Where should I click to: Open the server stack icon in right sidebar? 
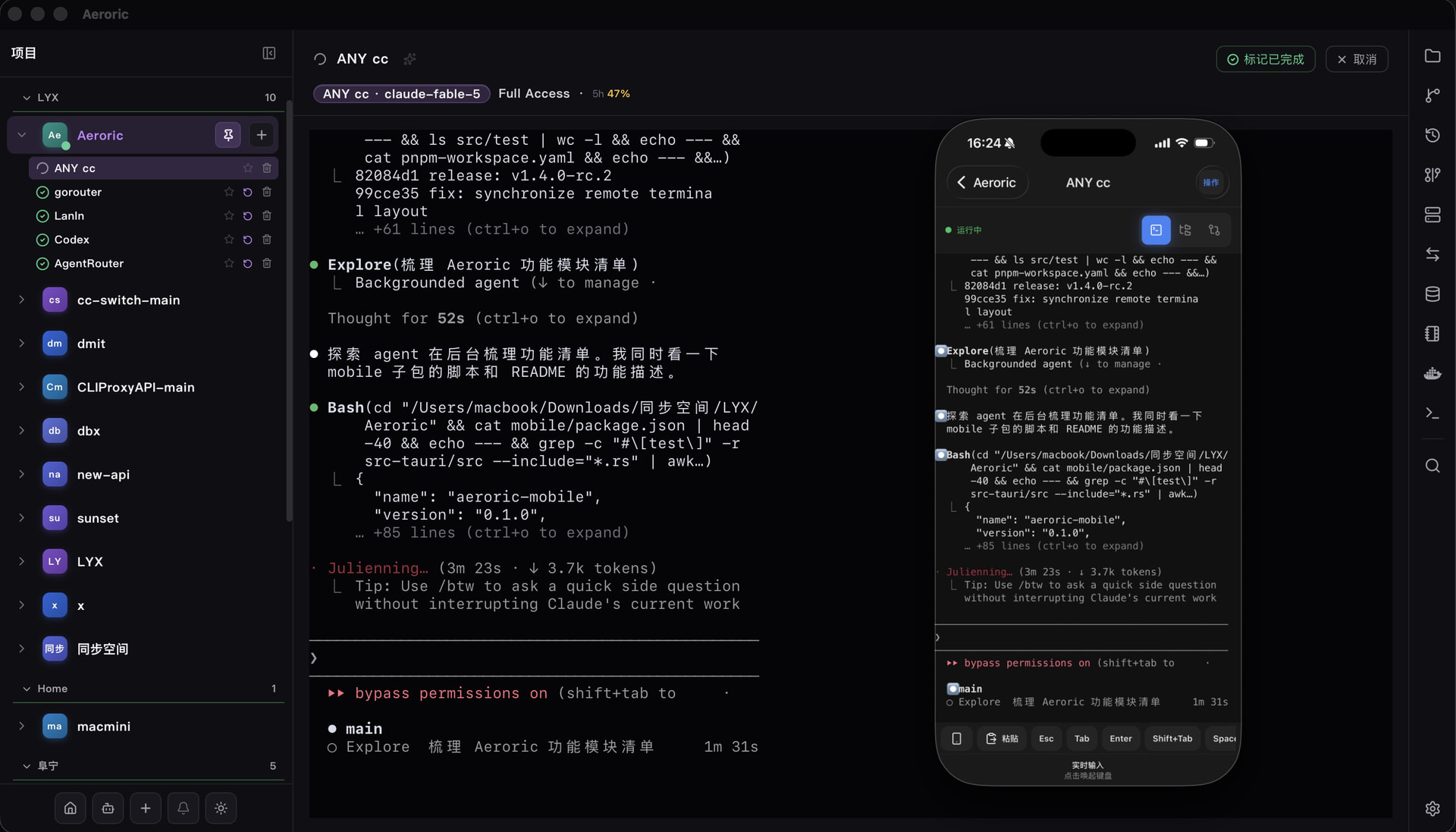[1432, 215]
